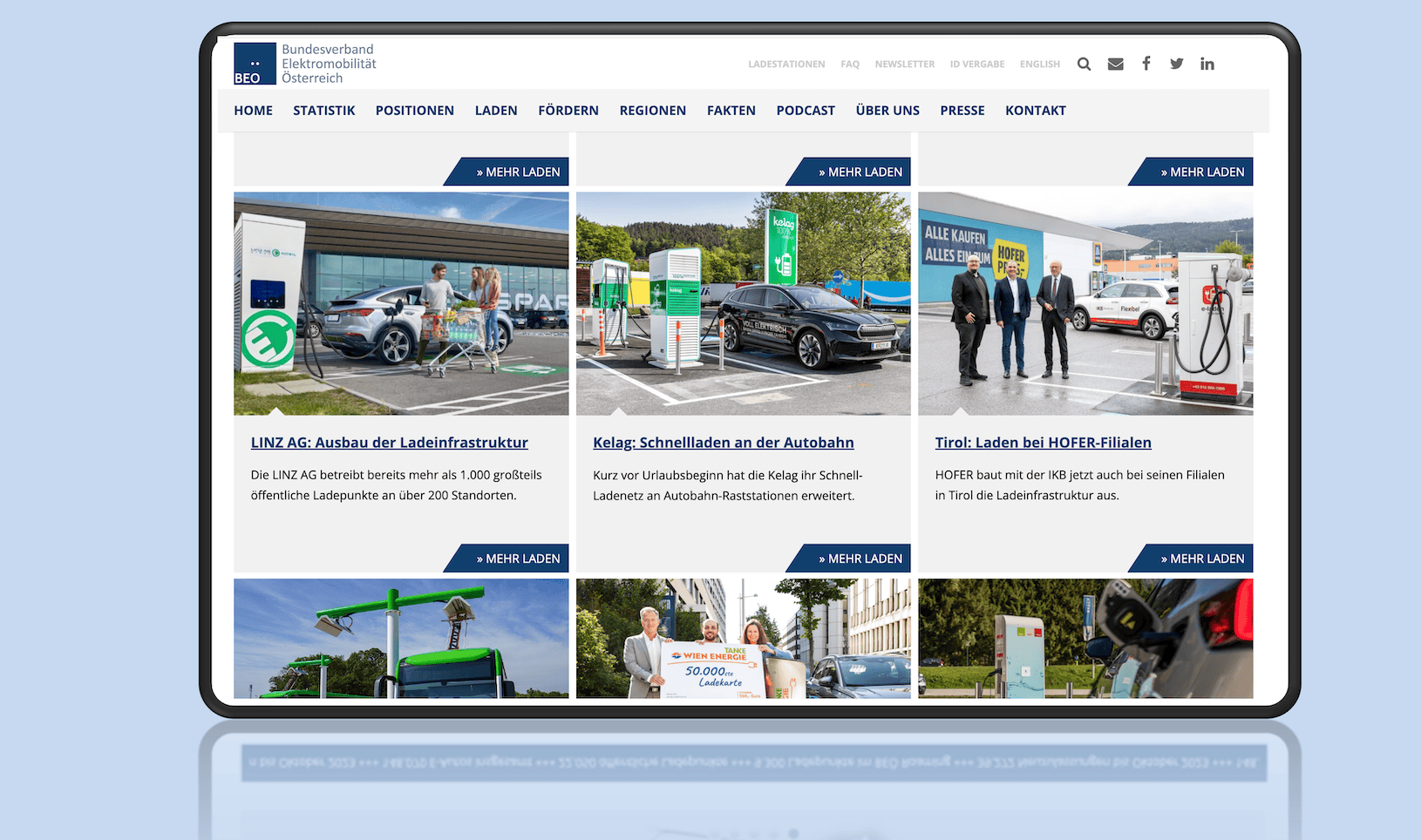This screenshot has width=1421, height=840.
Task: Click text 'Kurz vor Urlaubsbeginn hat die Kelag'
Action: [x=695, y=475]
